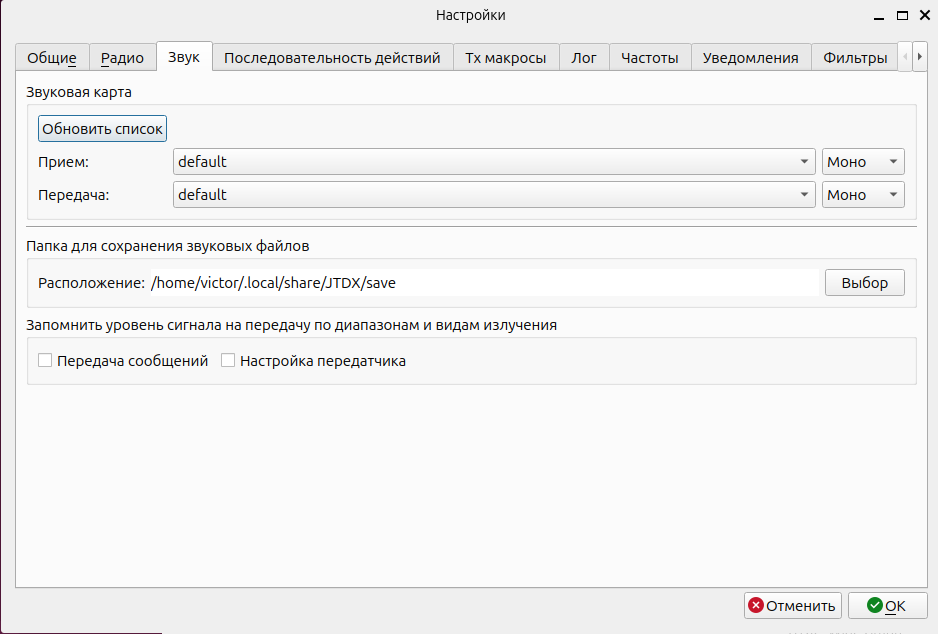Click Отменить to cancel settings
The width and height of the screenshot is (938, 634).
[x=793, y=605]
